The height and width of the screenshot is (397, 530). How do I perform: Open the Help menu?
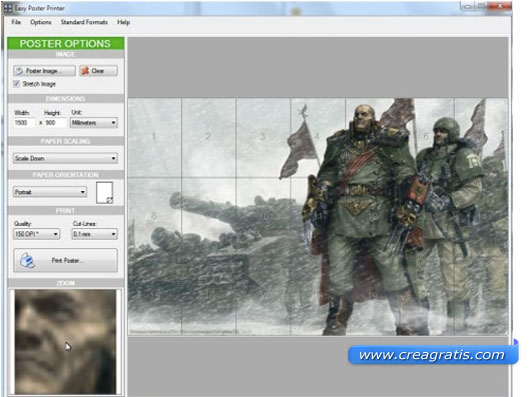(123, 22)
